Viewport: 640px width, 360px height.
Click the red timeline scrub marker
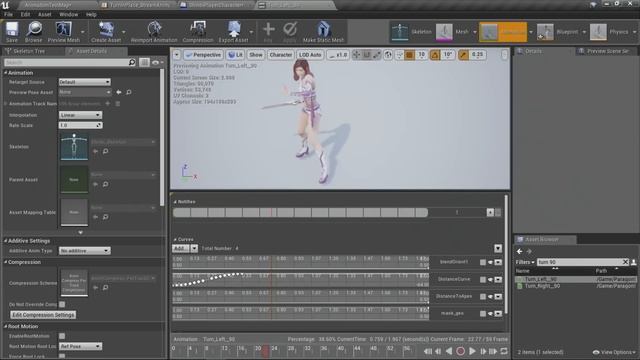(266, 351)
